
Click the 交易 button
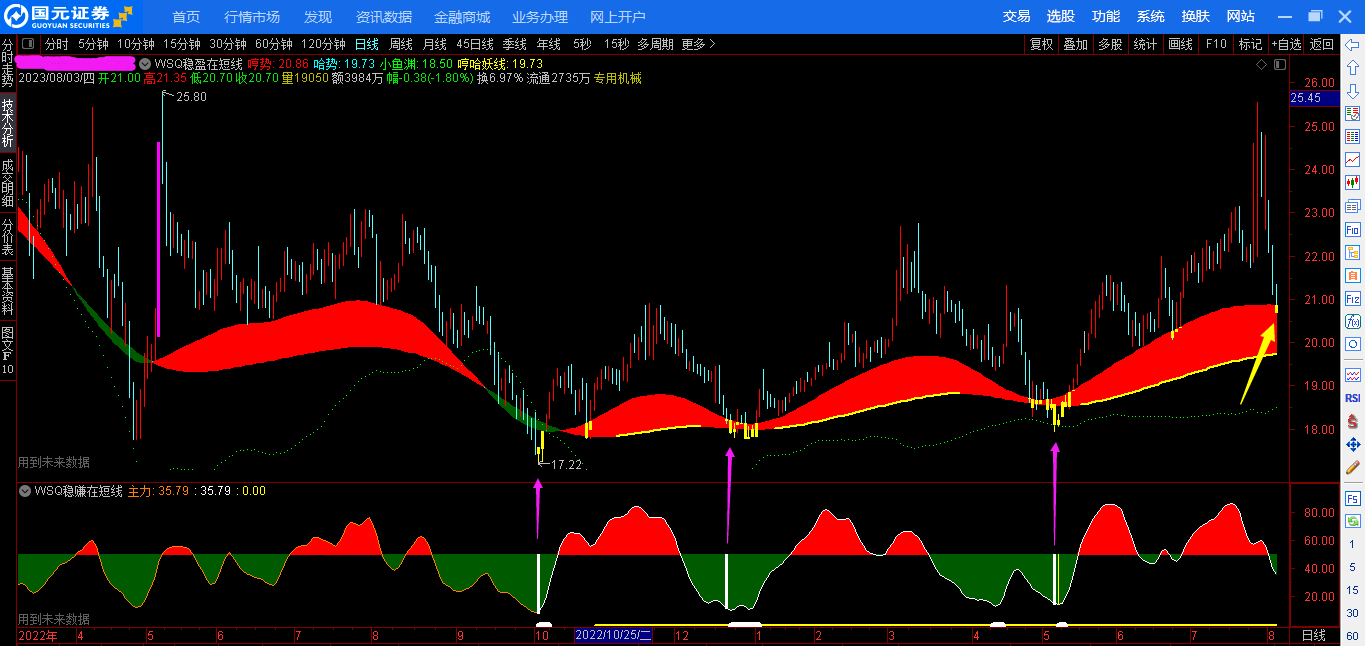coord(1017,16)
